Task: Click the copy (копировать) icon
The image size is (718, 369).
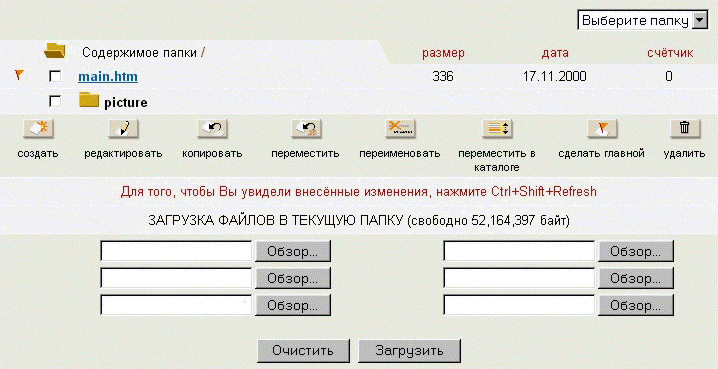Action: tap(212, 129)
